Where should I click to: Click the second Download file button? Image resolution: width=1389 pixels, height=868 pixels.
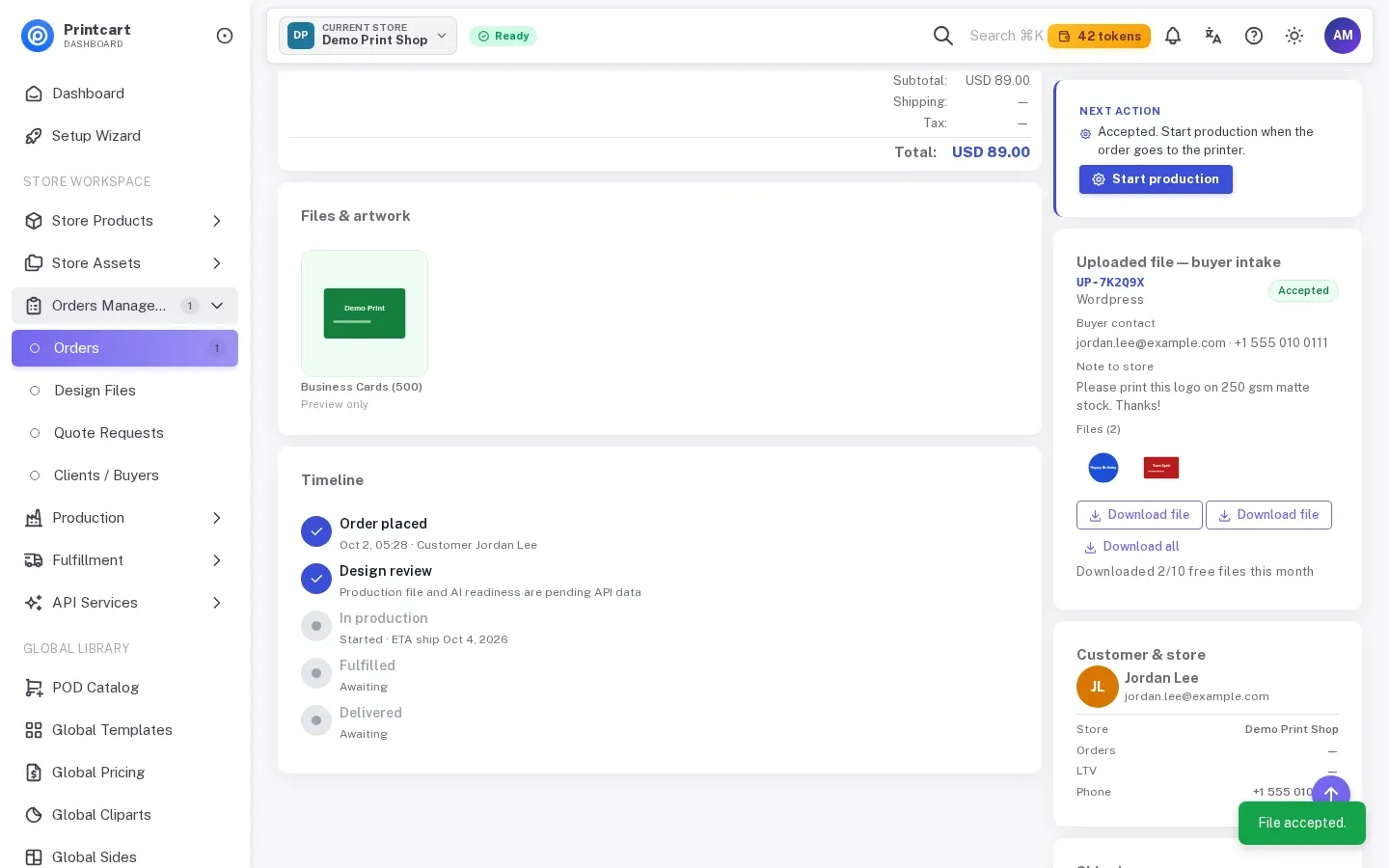point(1268,515)
